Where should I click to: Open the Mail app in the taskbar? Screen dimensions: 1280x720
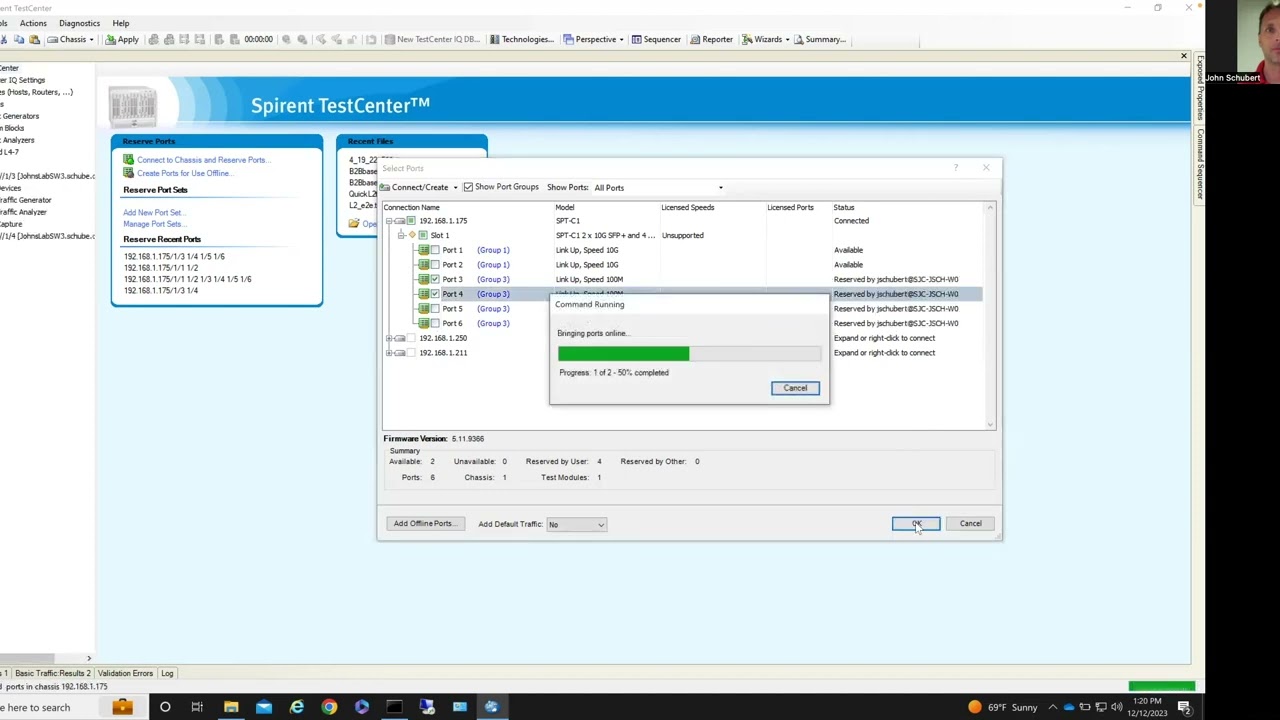[x=264, y=708]
